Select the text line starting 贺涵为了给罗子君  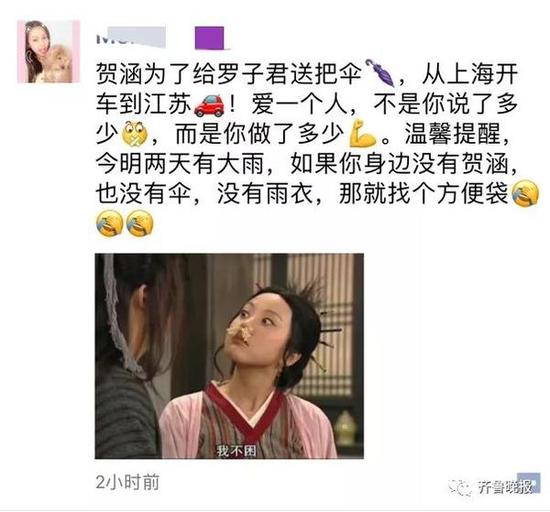307,74
